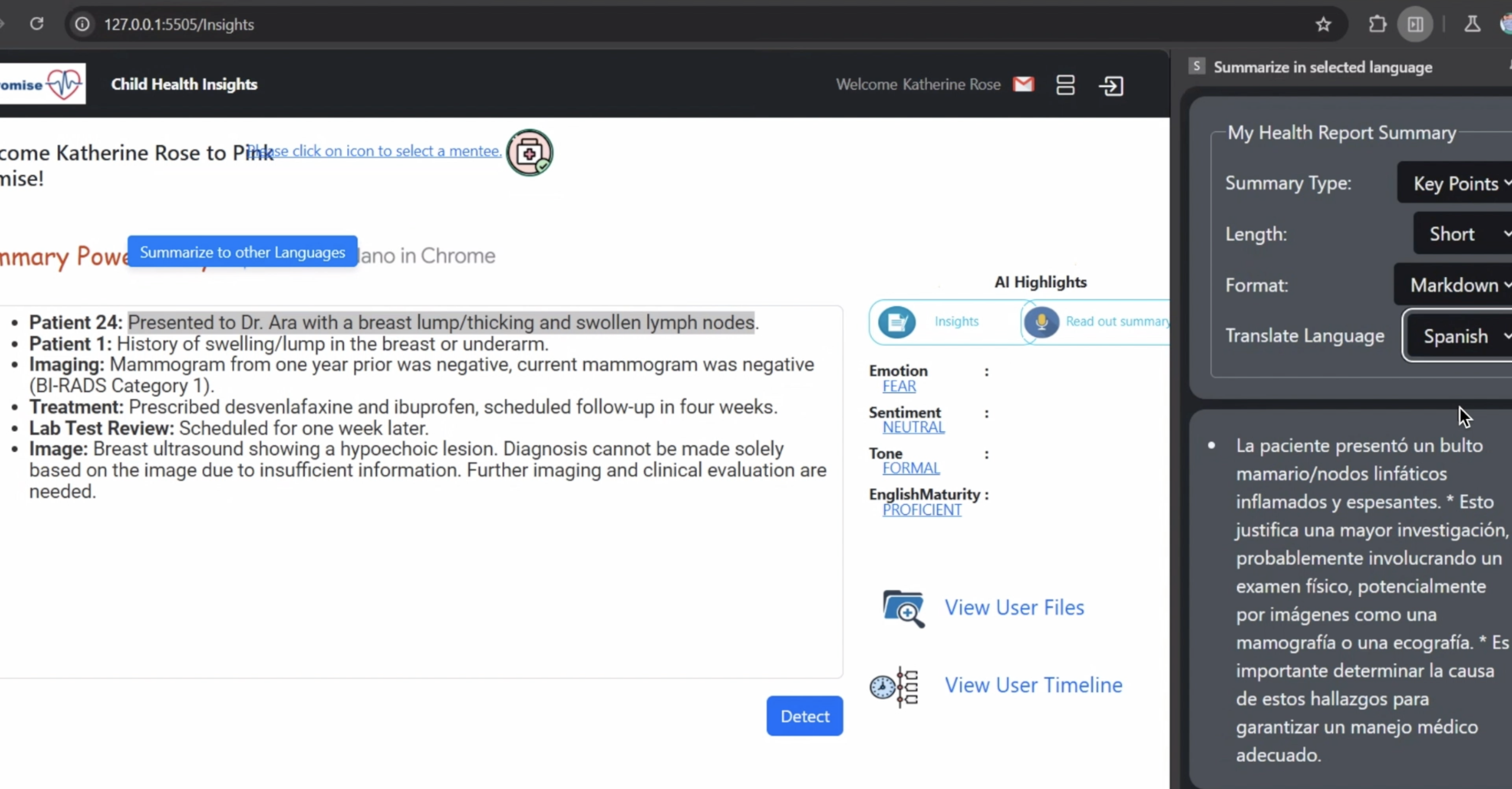
Task: Toggle the browser side panel button
Action: pos(1415,24)
